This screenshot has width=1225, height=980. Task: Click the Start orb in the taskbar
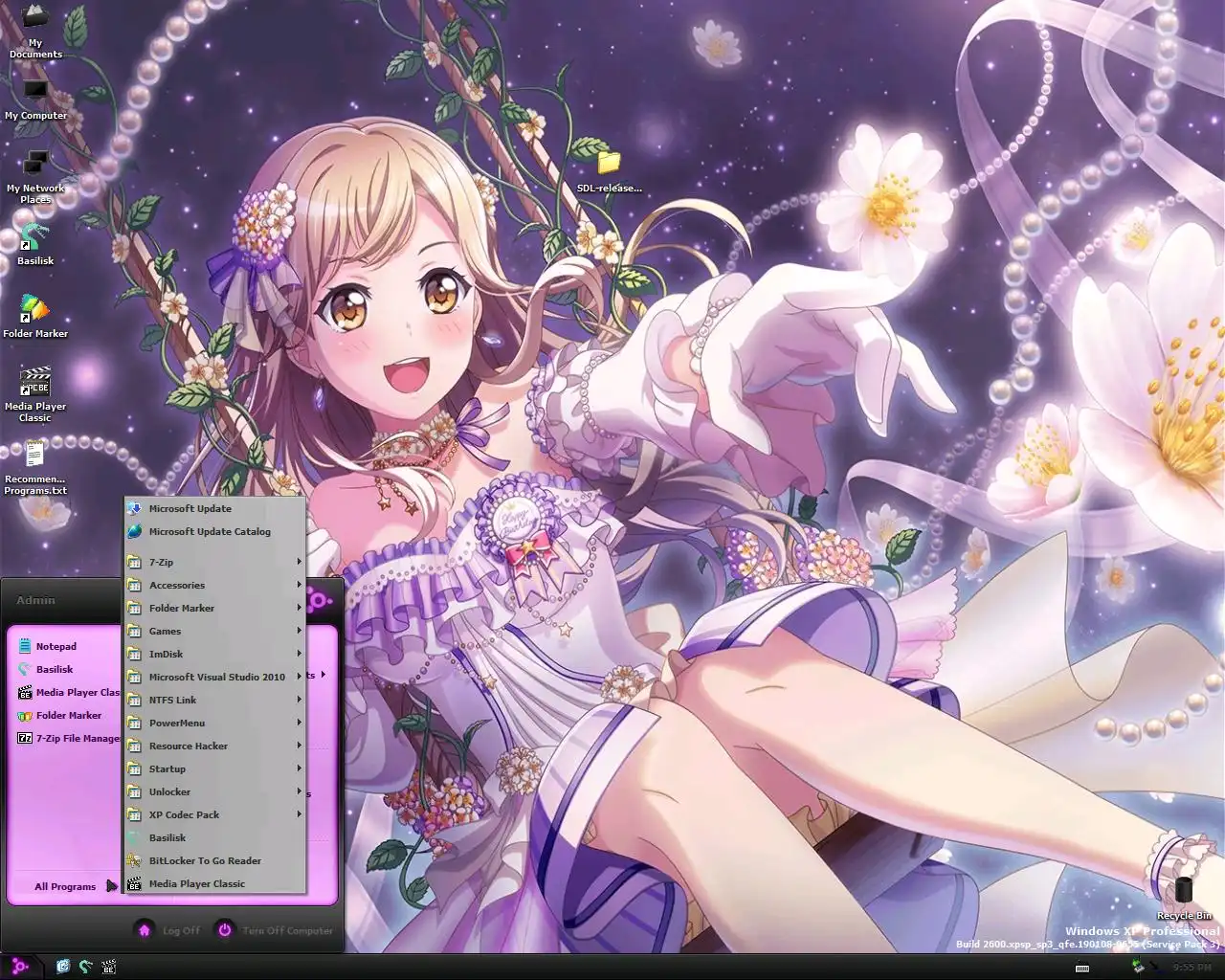(19, 967)
